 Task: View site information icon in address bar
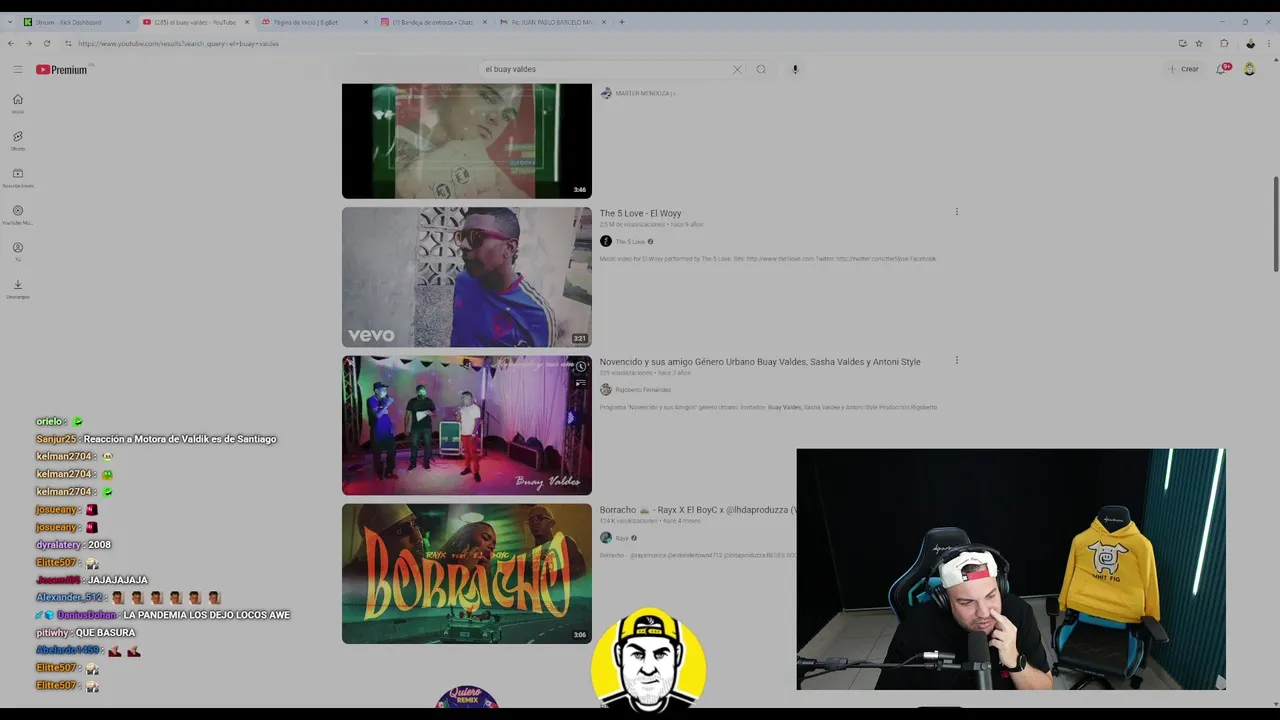pyautogui.click(x=68, y=43)
